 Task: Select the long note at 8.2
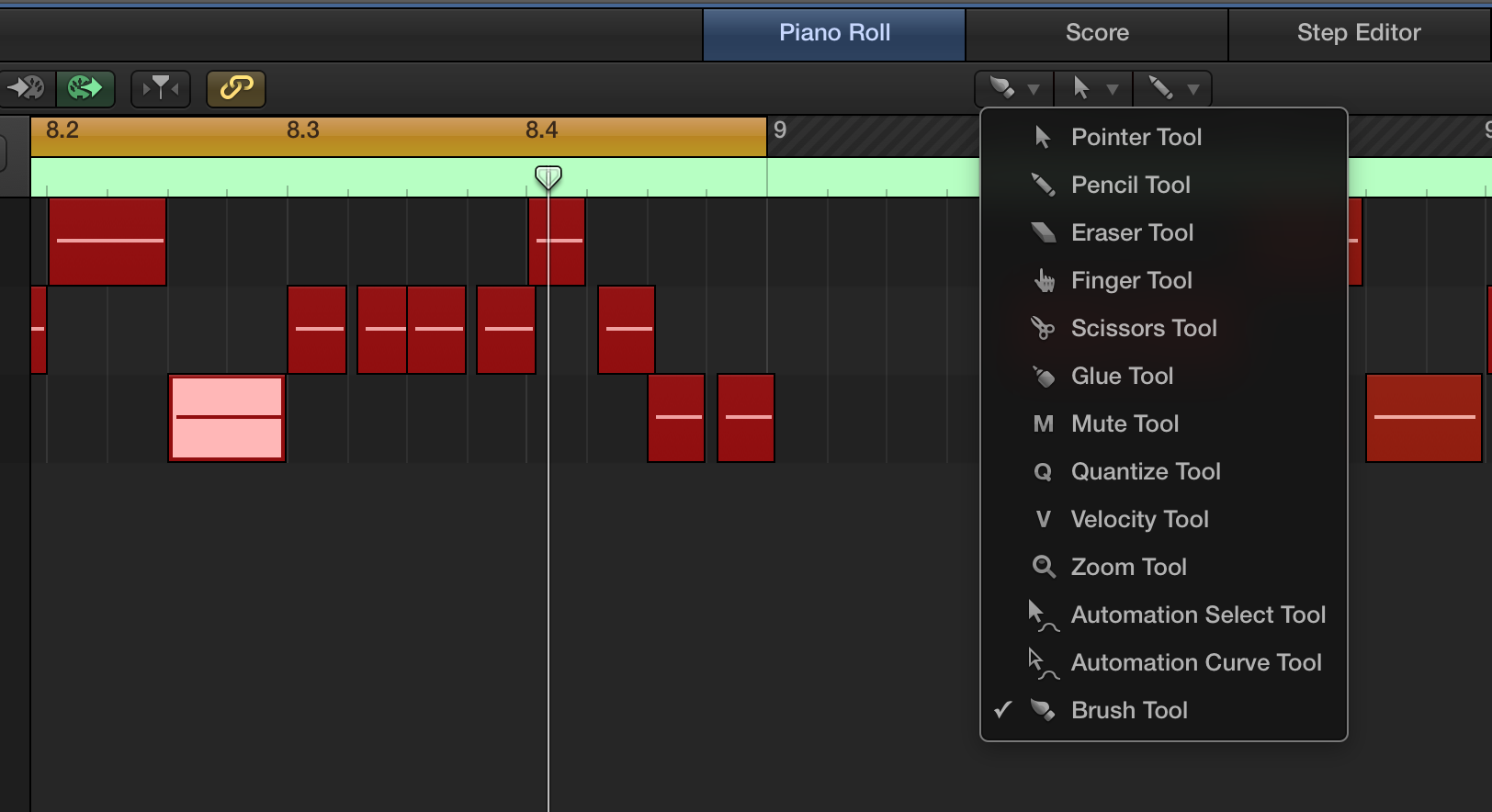pos(107,241)
